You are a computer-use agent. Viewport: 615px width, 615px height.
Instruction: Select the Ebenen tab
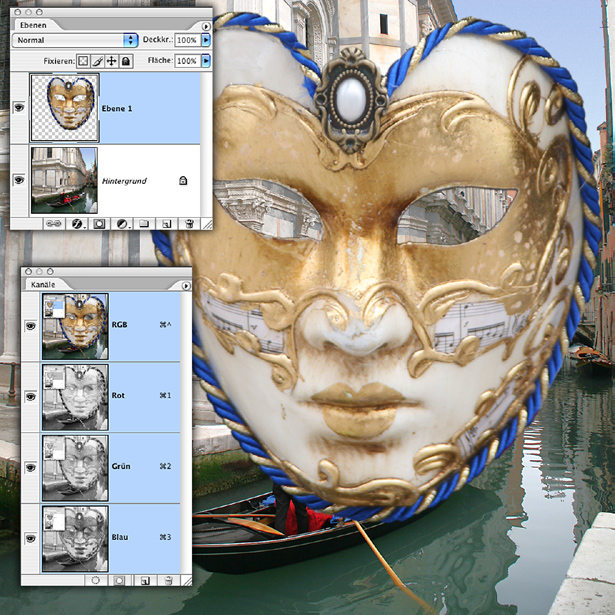point(32,24)
